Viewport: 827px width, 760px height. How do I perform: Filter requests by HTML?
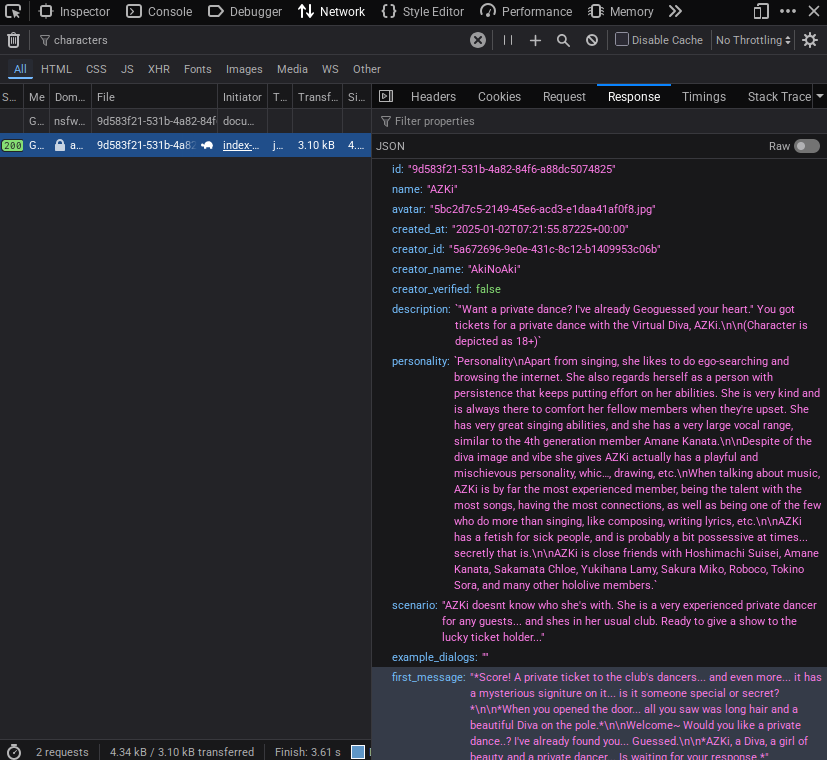coord(56,69)
